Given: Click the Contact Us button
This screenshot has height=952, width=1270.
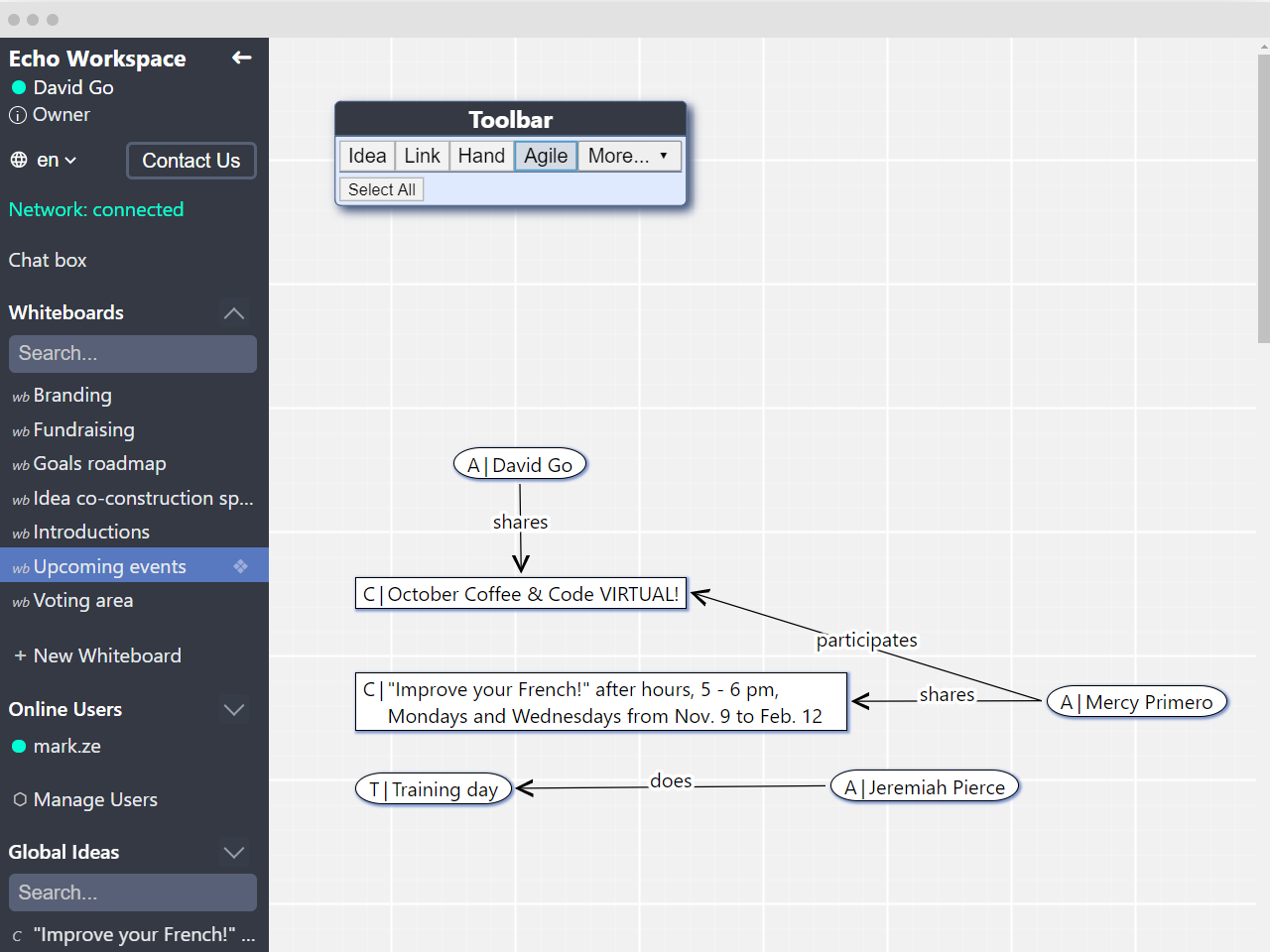Looking at the screenshot, I should (x=191, y=161).
